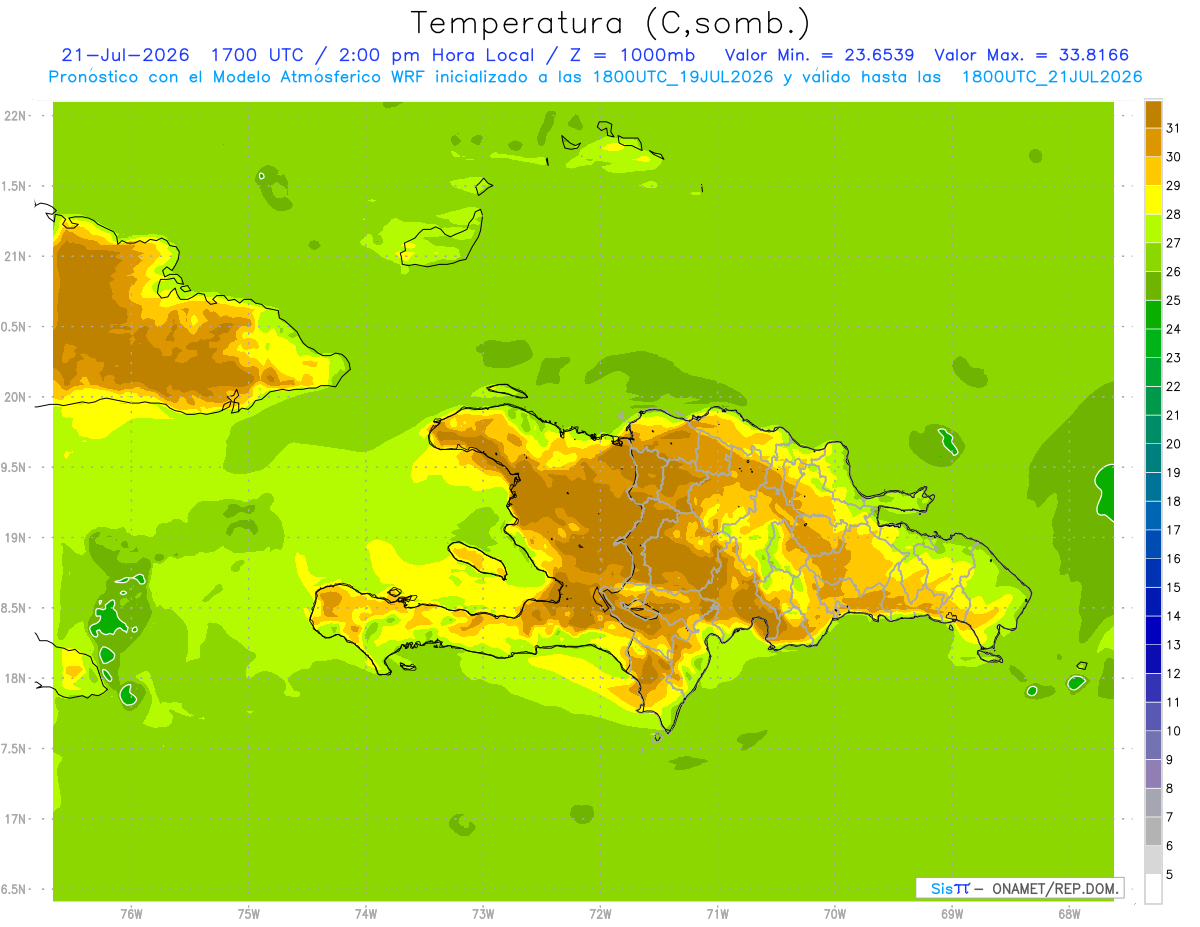
Task: Click the legend value label '19'
Action: click(1173, 472)
